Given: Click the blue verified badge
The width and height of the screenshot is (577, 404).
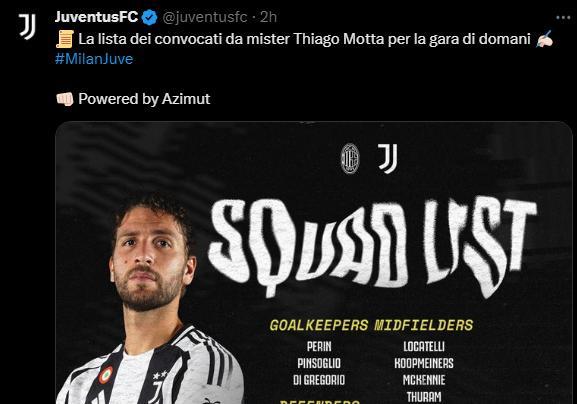Looking at the screenshot, I should coord(149,17).
